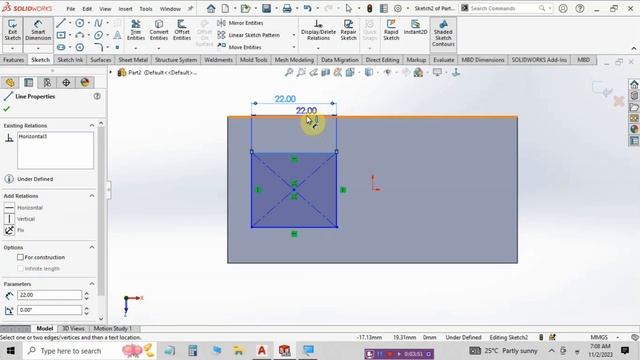Click Move Entities
The image size is (640, 360).
240,47
